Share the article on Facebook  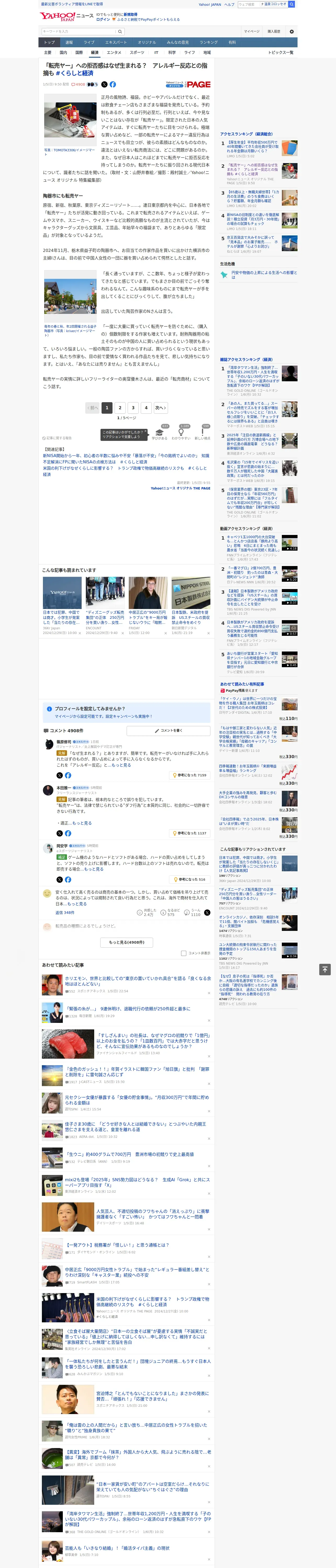click(113, 85)
